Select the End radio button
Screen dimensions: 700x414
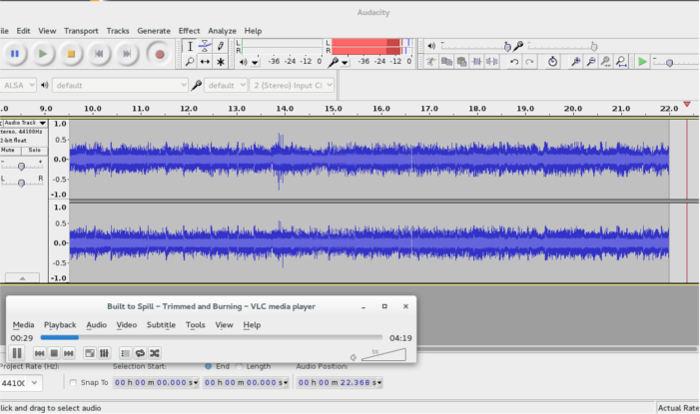tap(208, 367)
